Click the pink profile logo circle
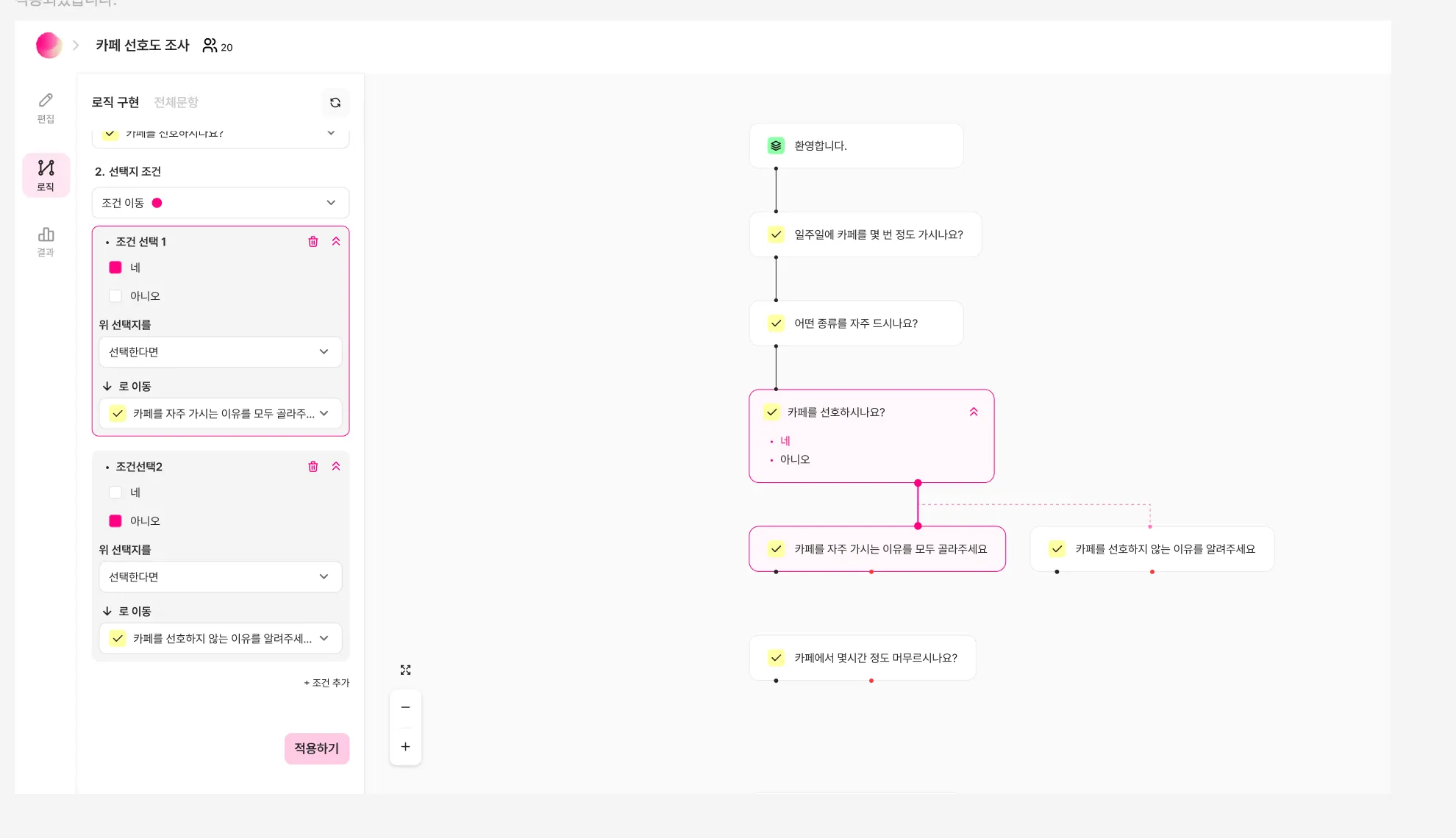This screenshot has width=1456, height=838. [49, 46]
